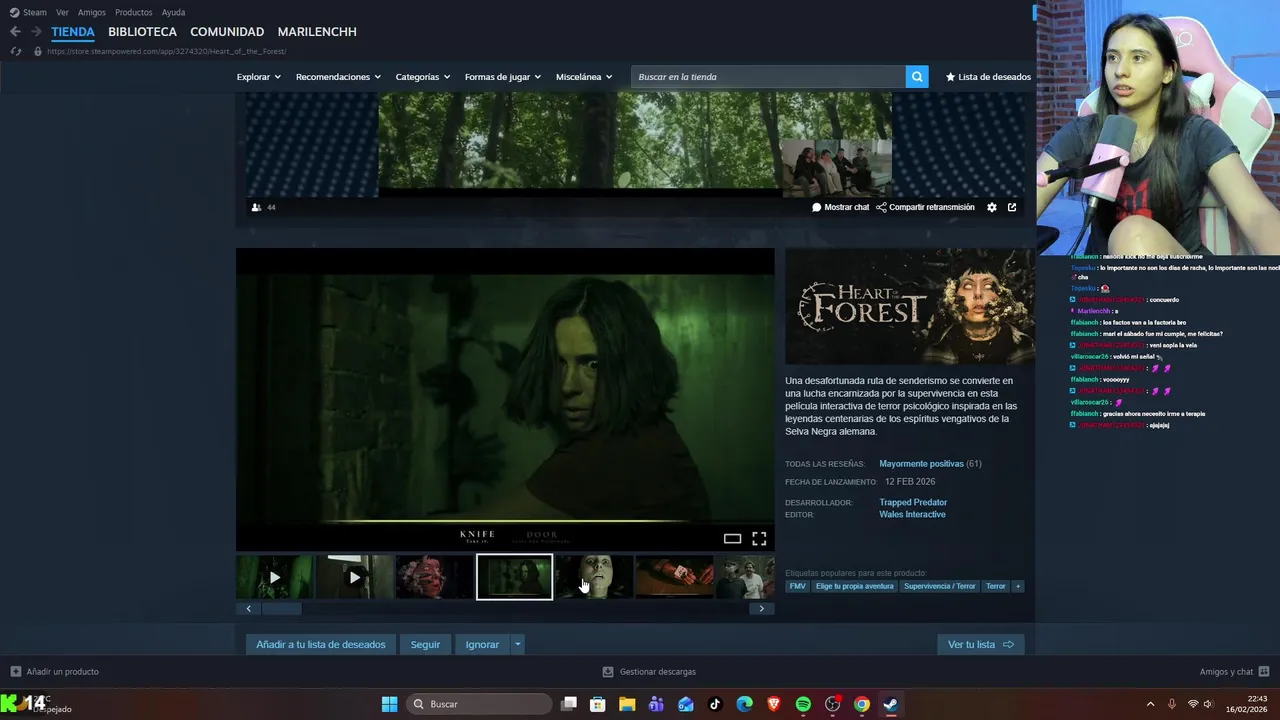Open Microsoft Edge from the taskbar
1280x720 pixels.
point(745,704)
